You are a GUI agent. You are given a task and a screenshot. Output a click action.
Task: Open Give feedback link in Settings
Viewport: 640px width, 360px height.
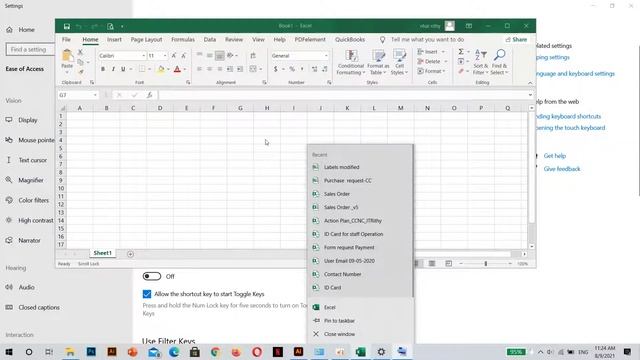562,169
